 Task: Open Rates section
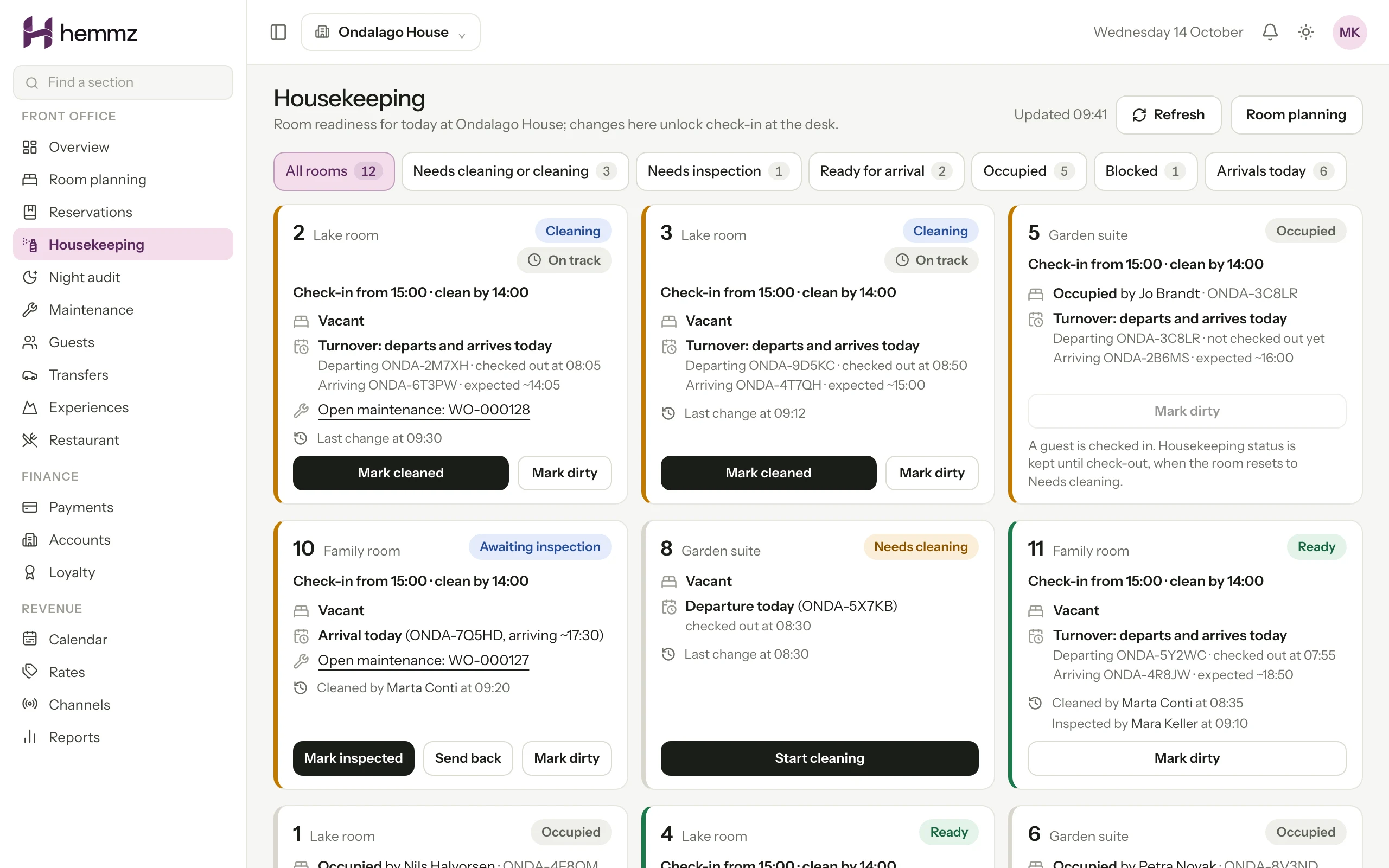[x=123, y=672]
